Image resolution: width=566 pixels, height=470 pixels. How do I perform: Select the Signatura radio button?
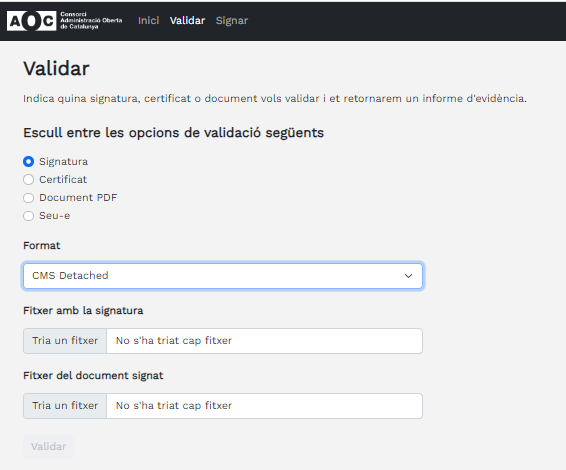(x=29, y=161)
